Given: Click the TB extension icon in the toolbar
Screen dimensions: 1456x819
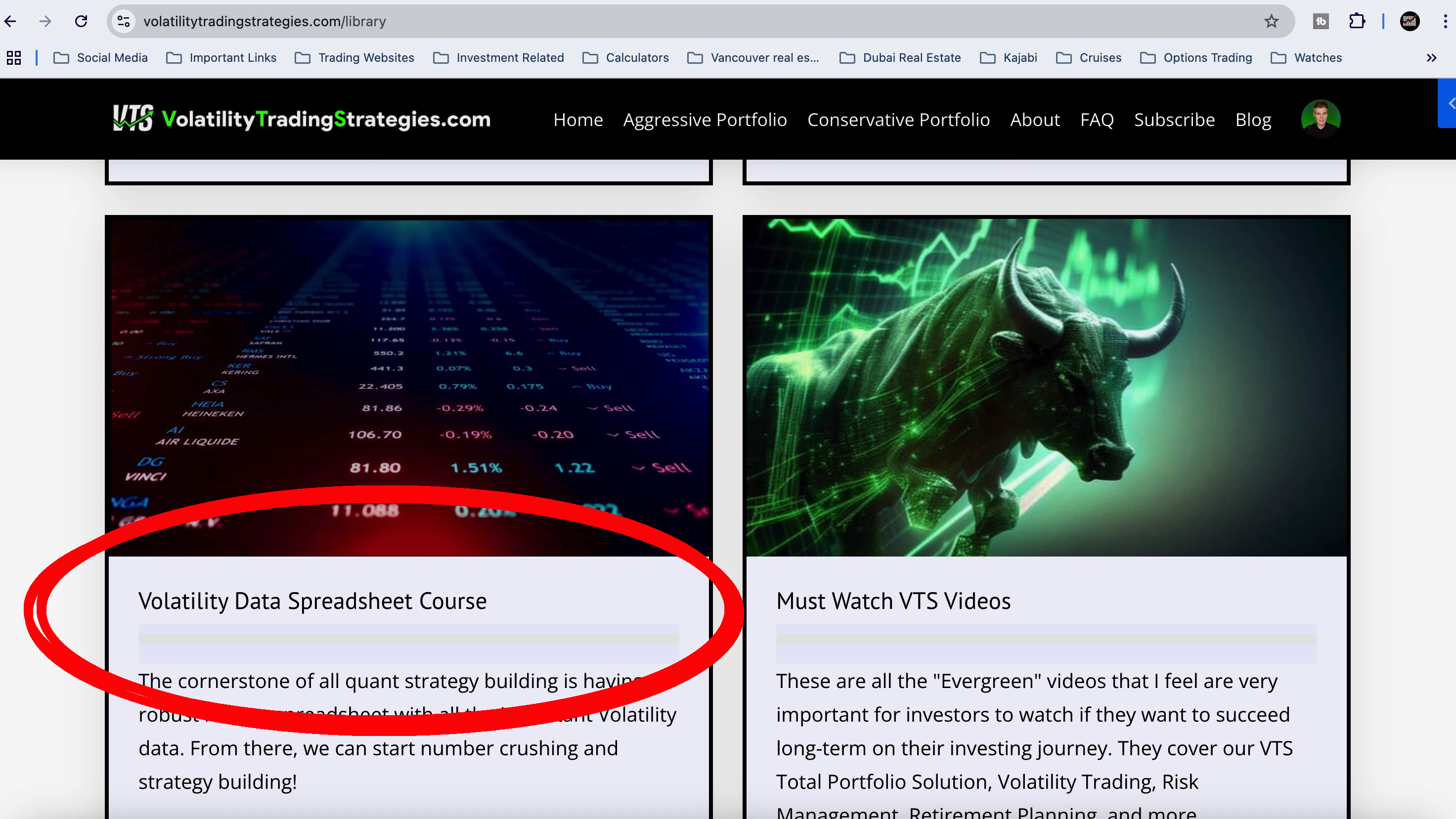Looking at the screenshot, I should 1321,21.
